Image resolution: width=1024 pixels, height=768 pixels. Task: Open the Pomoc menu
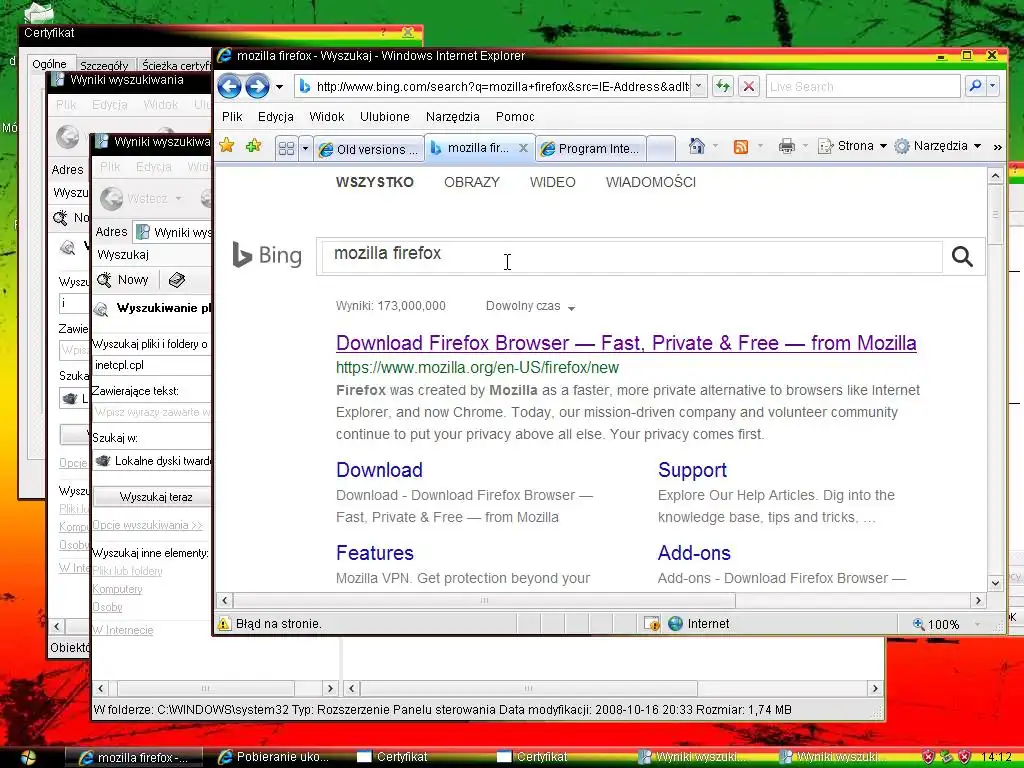coord(515,117)
